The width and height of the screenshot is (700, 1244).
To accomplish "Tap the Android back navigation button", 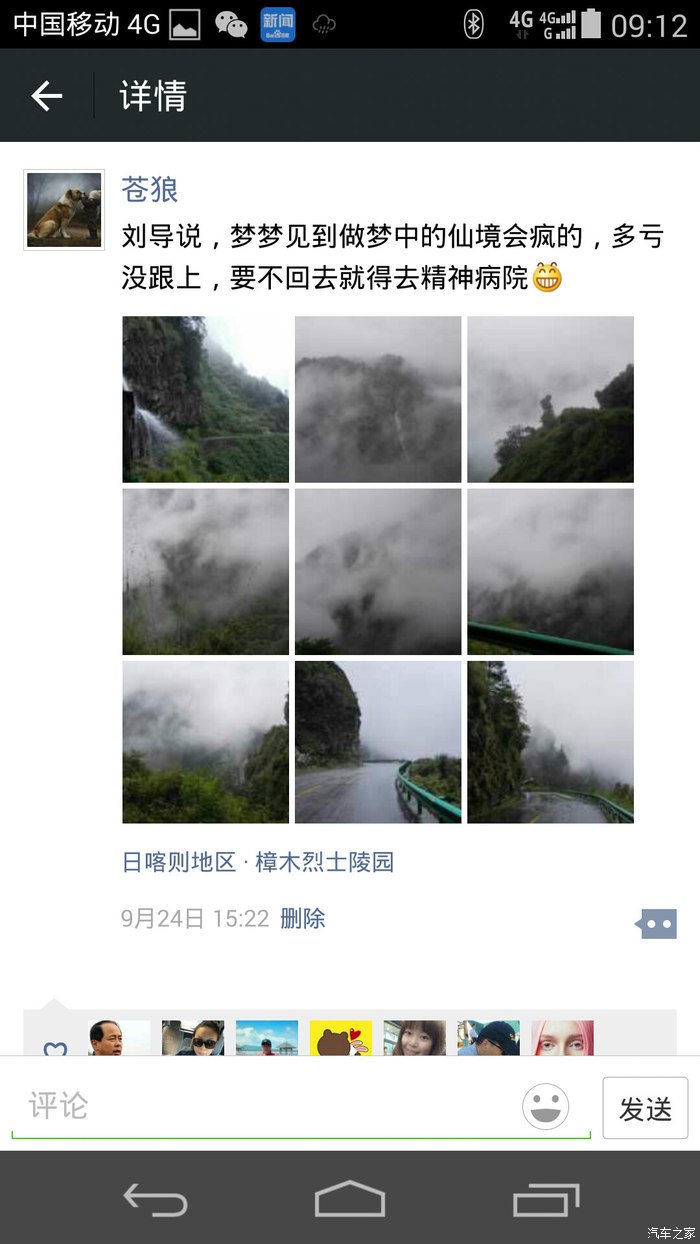I will (155, 1197).
